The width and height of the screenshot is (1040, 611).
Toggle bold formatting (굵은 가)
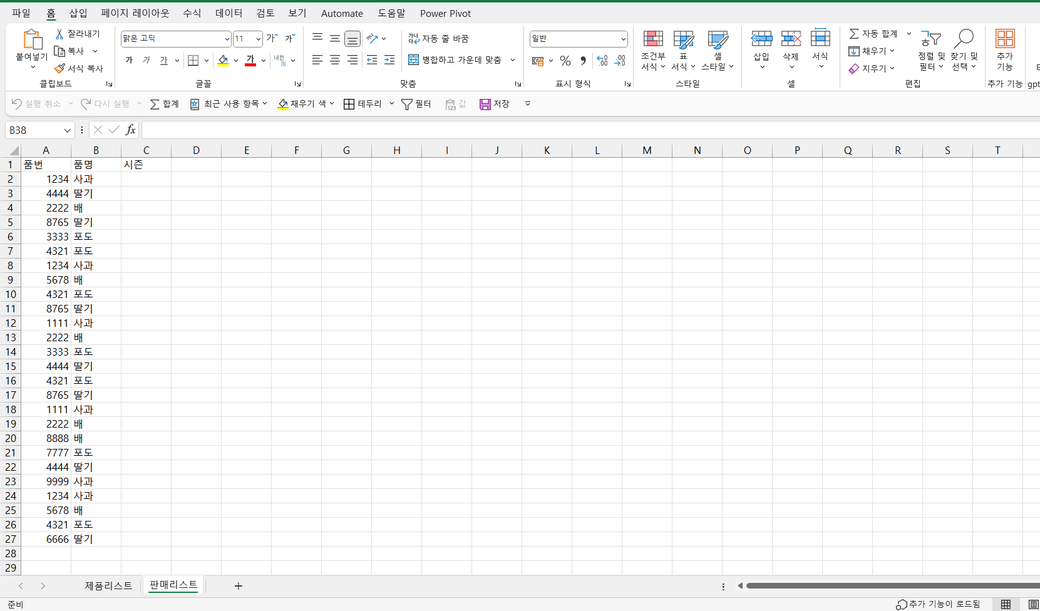click(129, 61)
